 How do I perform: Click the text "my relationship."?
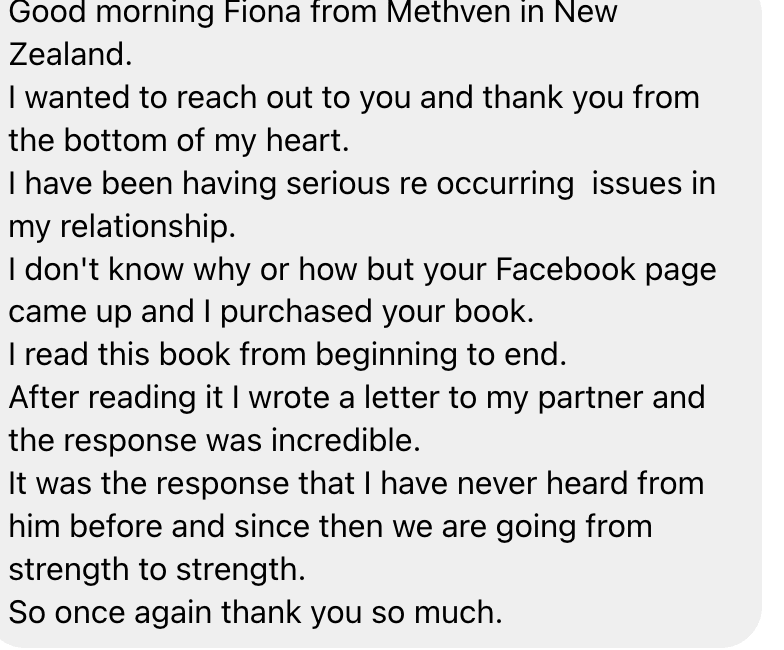click(x=122, y=227)
